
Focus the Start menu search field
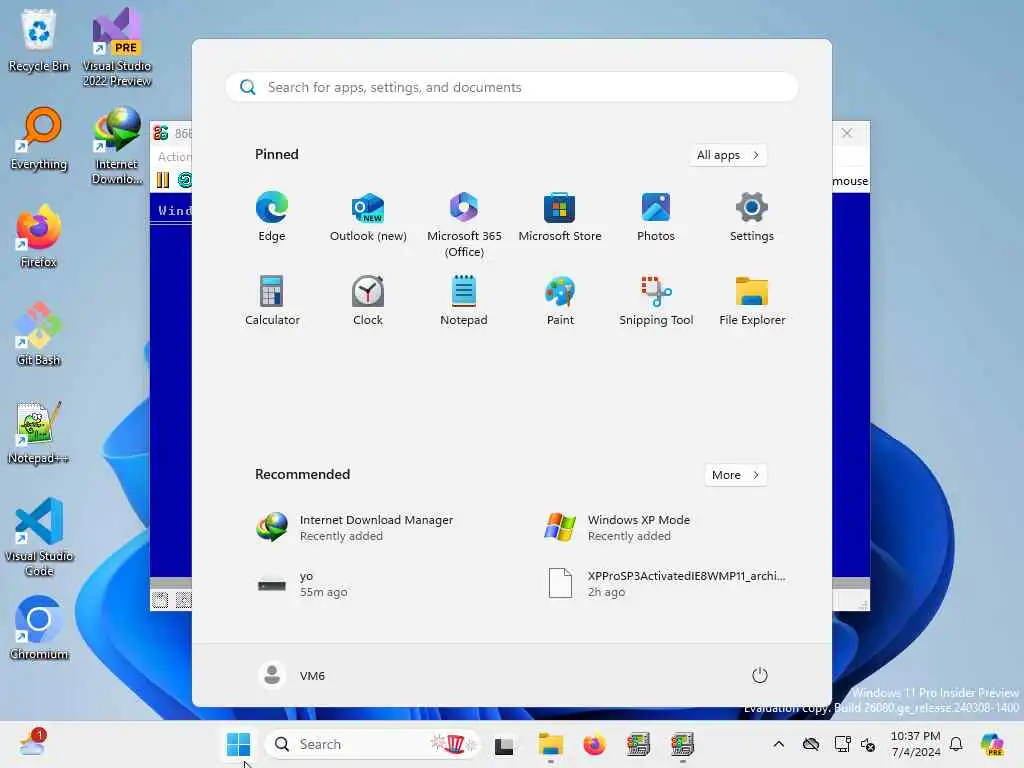(511, 88)
